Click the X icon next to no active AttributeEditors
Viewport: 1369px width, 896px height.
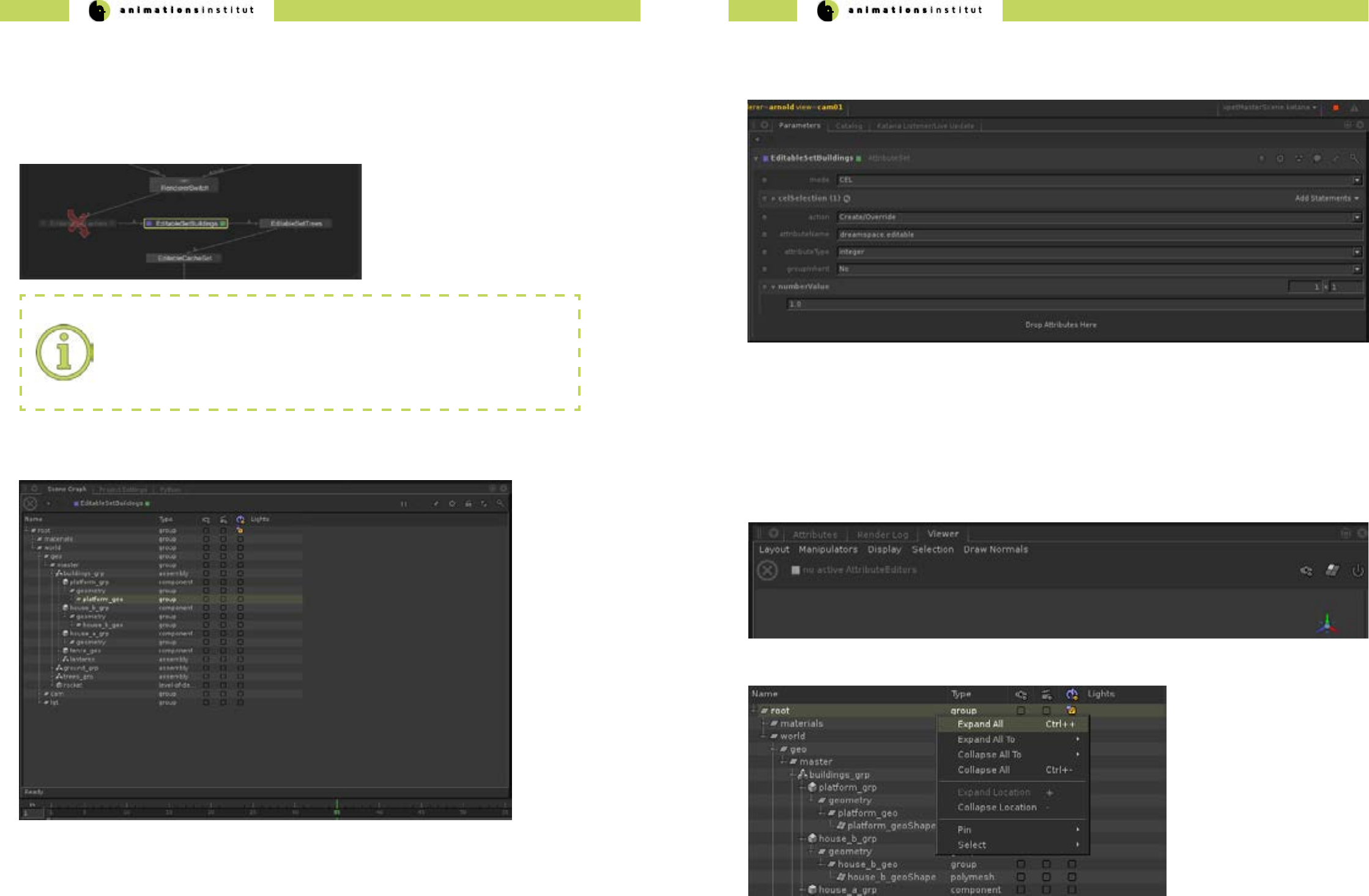point(767,571)
